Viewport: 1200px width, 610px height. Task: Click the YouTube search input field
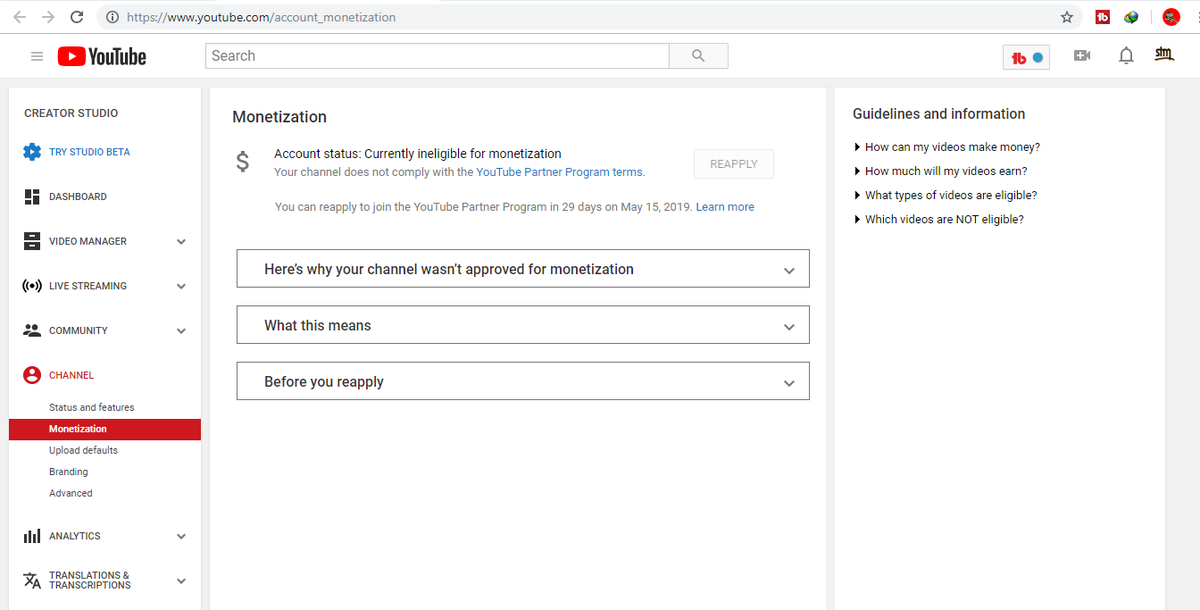pyautogui.click(x=437, y=56)
